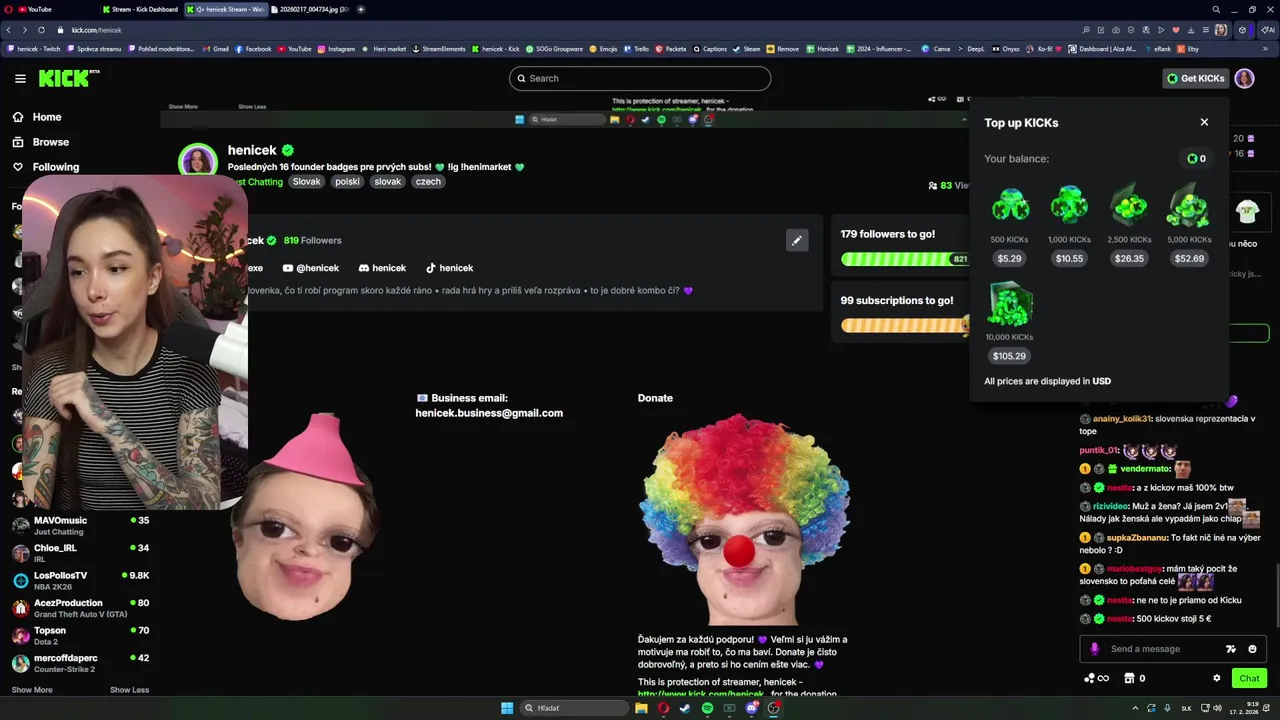Viewport: 1280px width, 720px height.
Task: Open Topson channel in sidebar
Action: 82,635
